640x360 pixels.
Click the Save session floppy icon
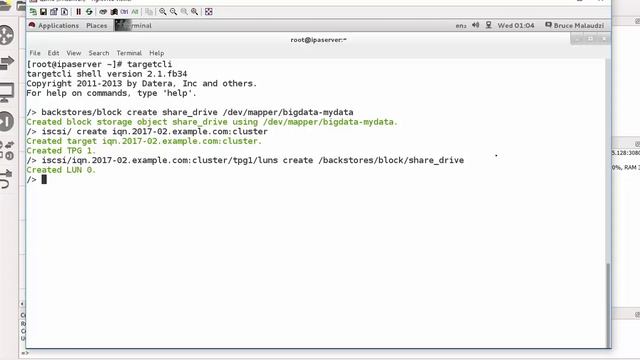(x=43, y=12)
